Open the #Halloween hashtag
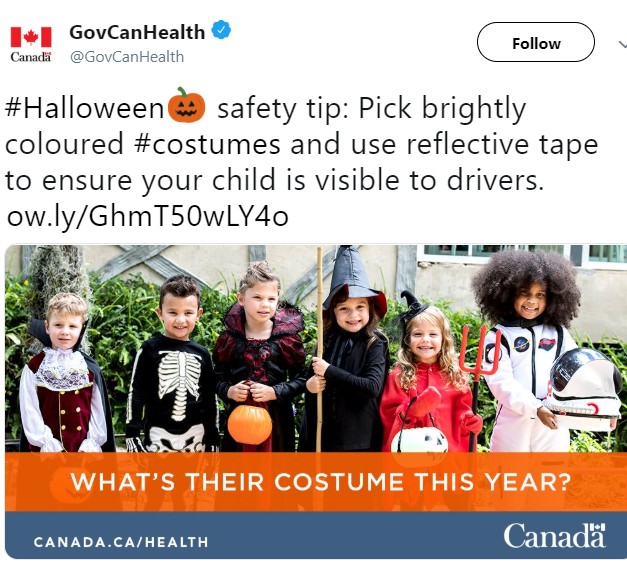 (84, 108)
